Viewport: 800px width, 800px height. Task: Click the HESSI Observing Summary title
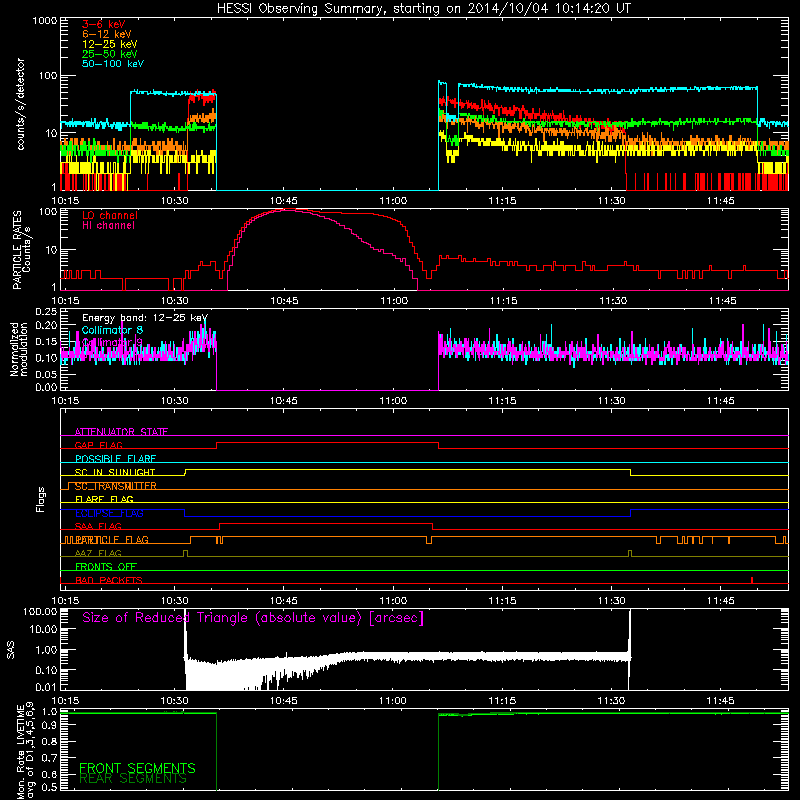click(424, 9)
